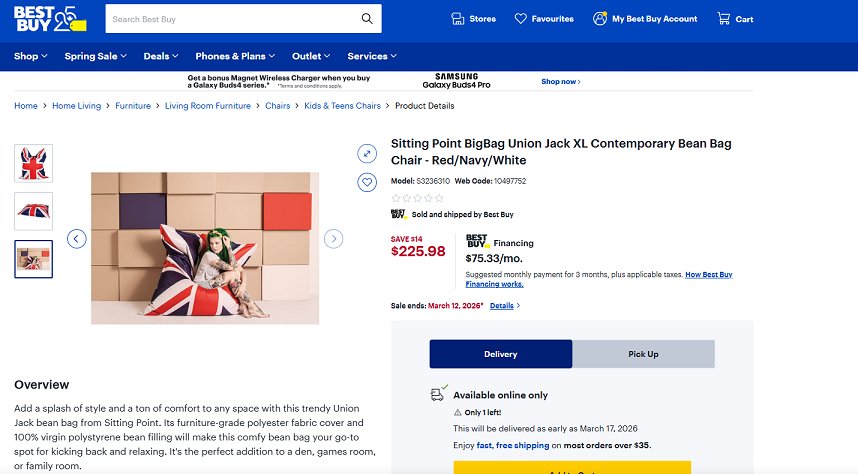This screenshot has width=858, height=474.
Task: Show previous product image
Action: (77, 239)
